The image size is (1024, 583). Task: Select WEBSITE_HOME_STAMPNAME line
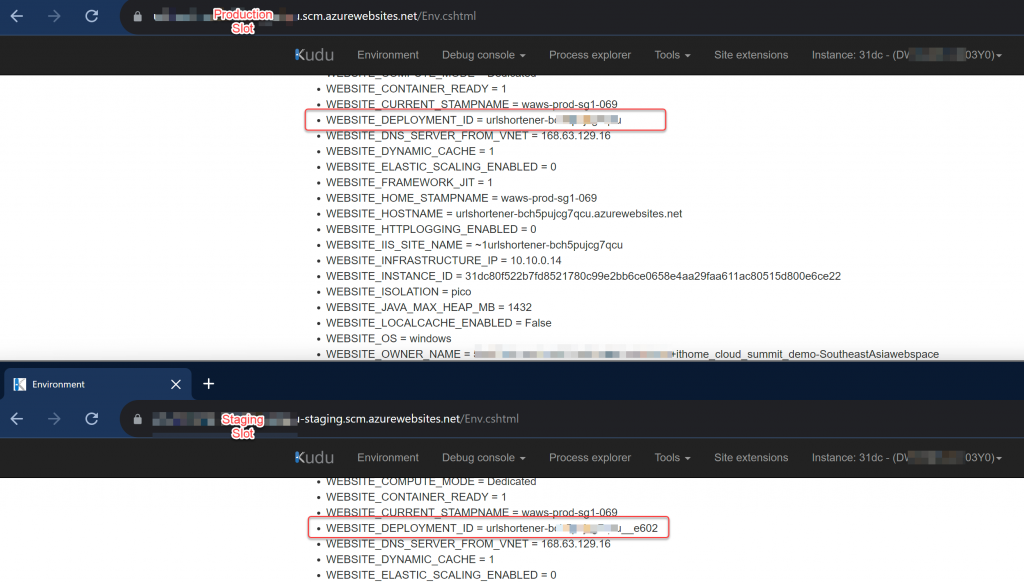[x=461, y=198]
